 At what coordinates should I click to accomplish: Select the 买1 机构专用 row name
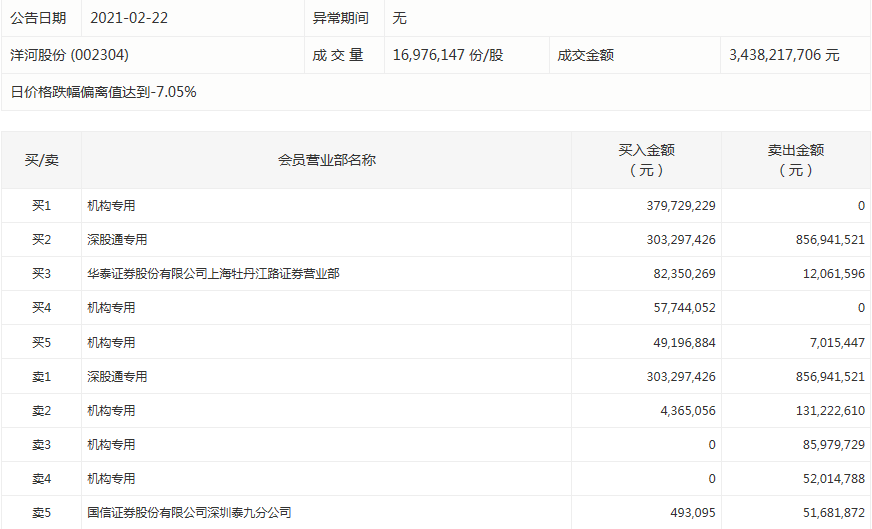click(111, 206)
